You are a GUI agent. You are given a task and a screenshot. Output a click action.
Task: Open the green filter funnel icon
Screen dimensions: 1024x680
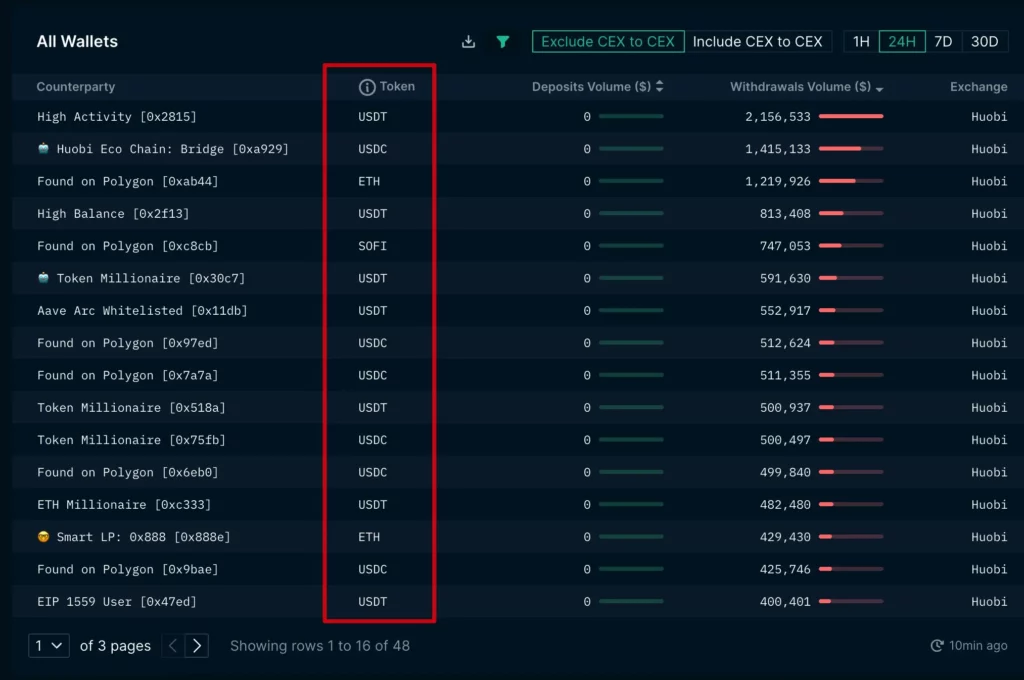502,42
